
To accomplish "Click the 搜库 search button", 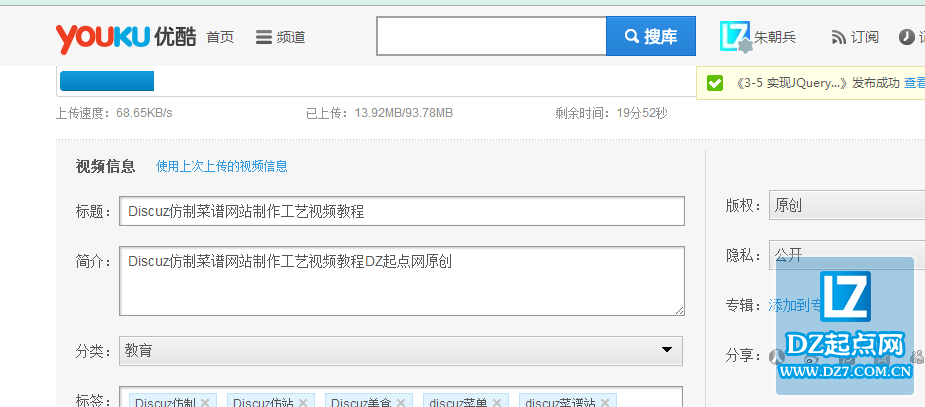I will pyautogui.click(x=651, y=36).
